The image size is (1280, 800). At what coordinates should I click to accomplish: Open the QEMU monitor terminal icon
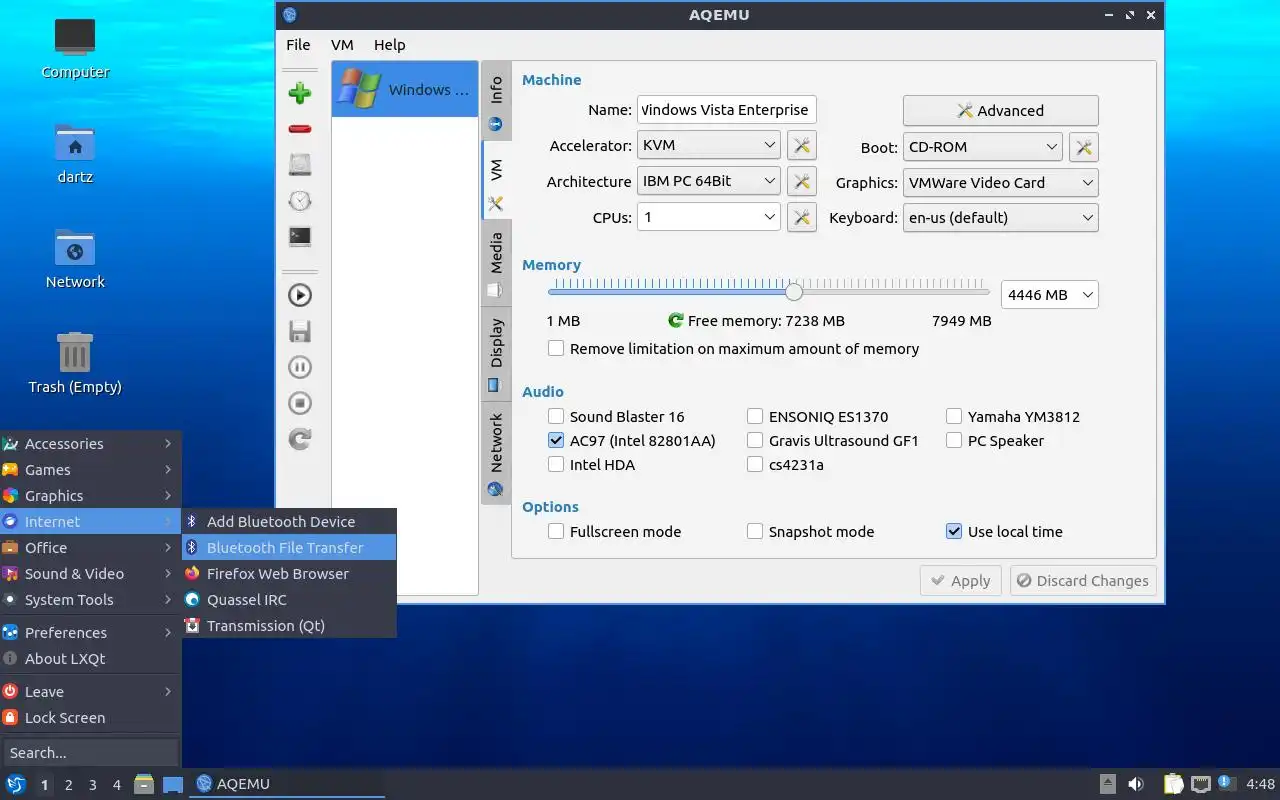[299, 237]
